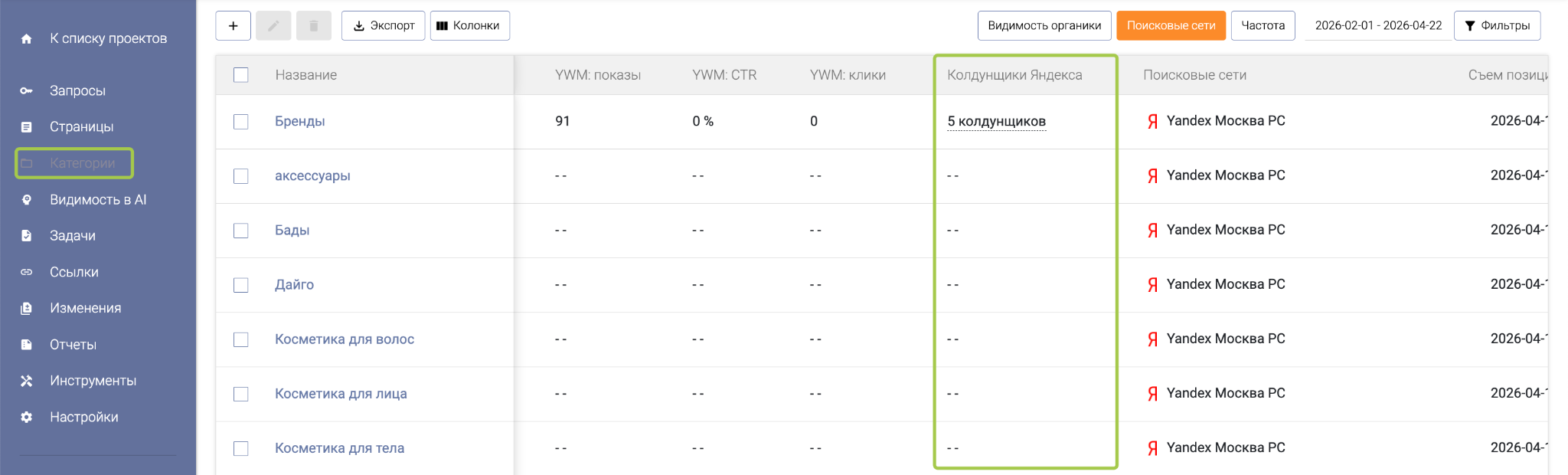
Task: Go to Страницы in sidebar
Action: click(81, 127)
